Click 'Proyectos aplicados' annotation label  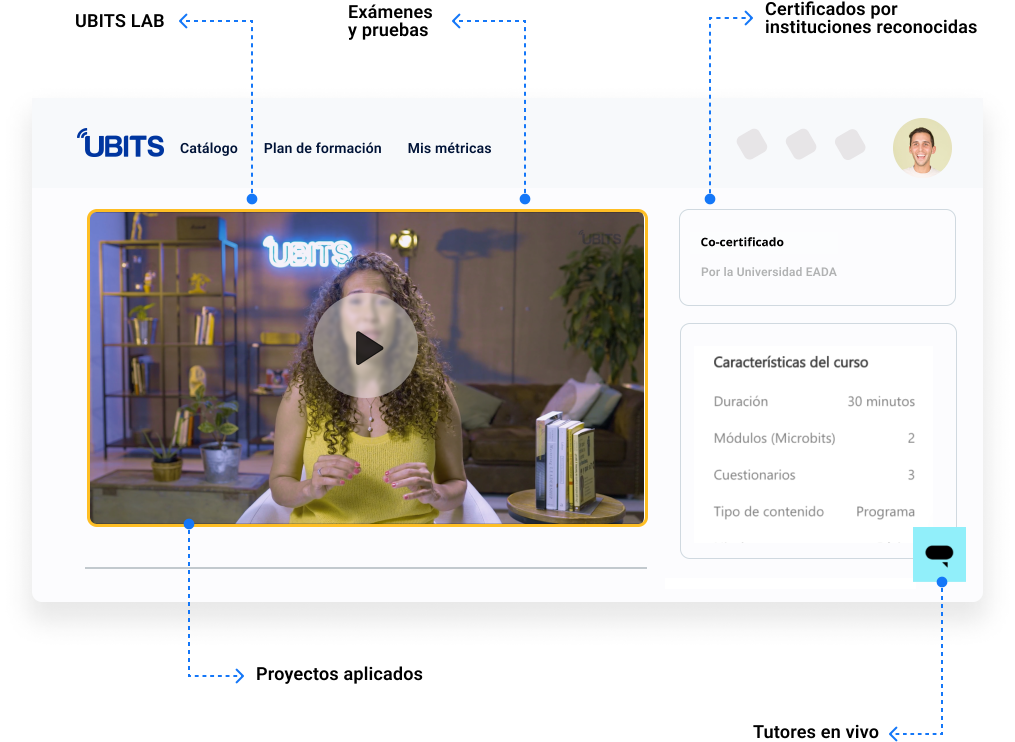coord(339,674)
